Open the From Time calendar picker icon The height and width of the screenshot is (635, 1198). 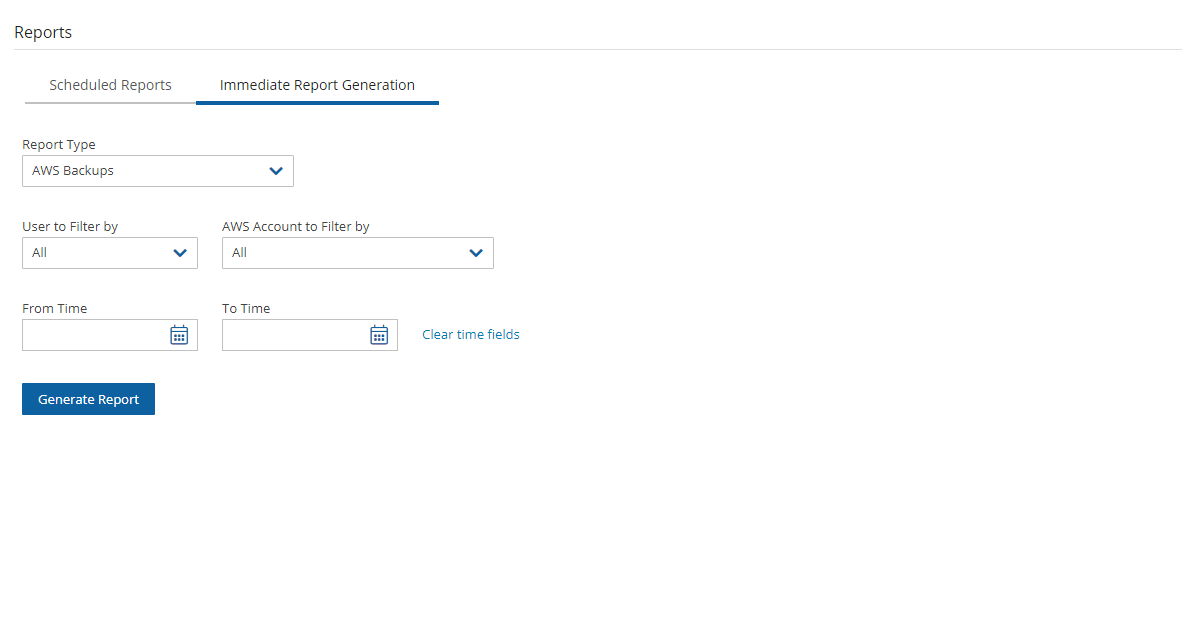pos(179,335)
